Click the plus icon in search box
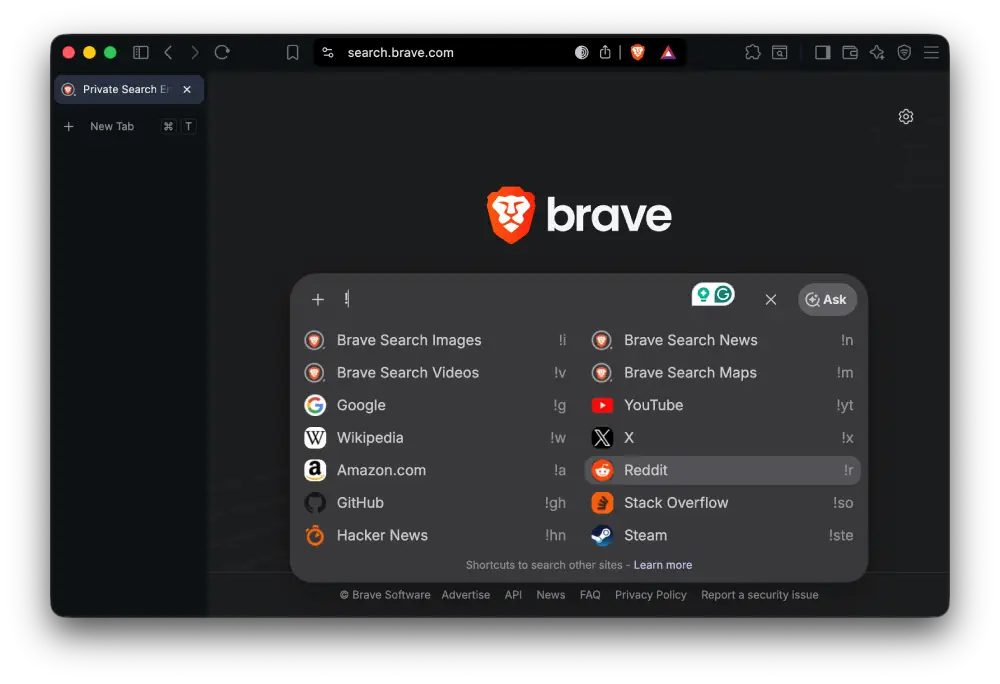 318,299
